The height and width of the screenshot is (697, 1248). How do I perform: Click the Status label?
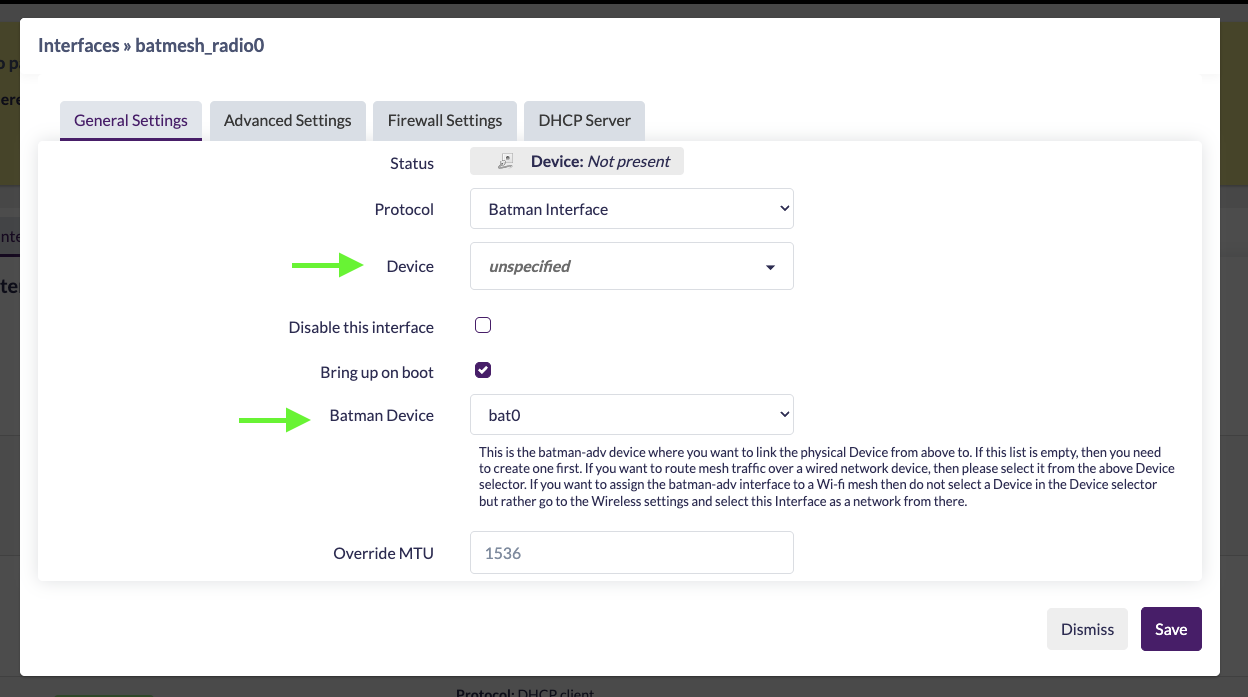(x=412, y=163)
